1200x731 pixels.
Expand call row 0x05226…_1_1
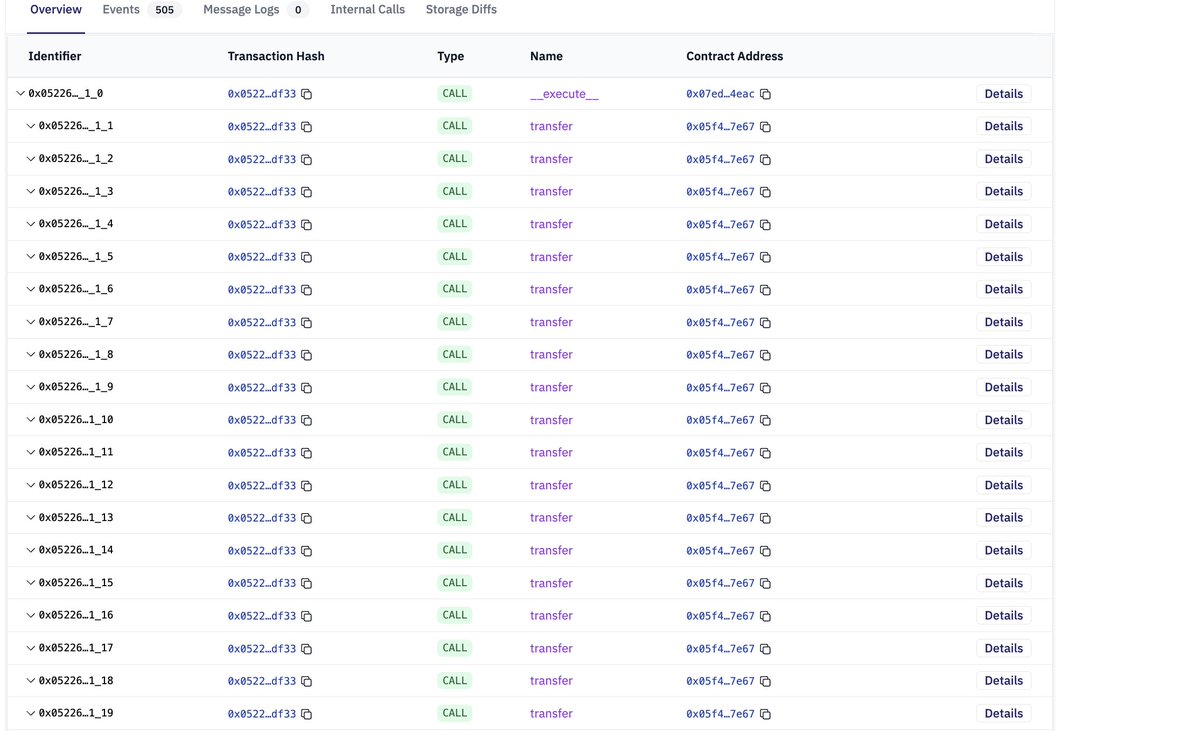click(x=31, y=126)
